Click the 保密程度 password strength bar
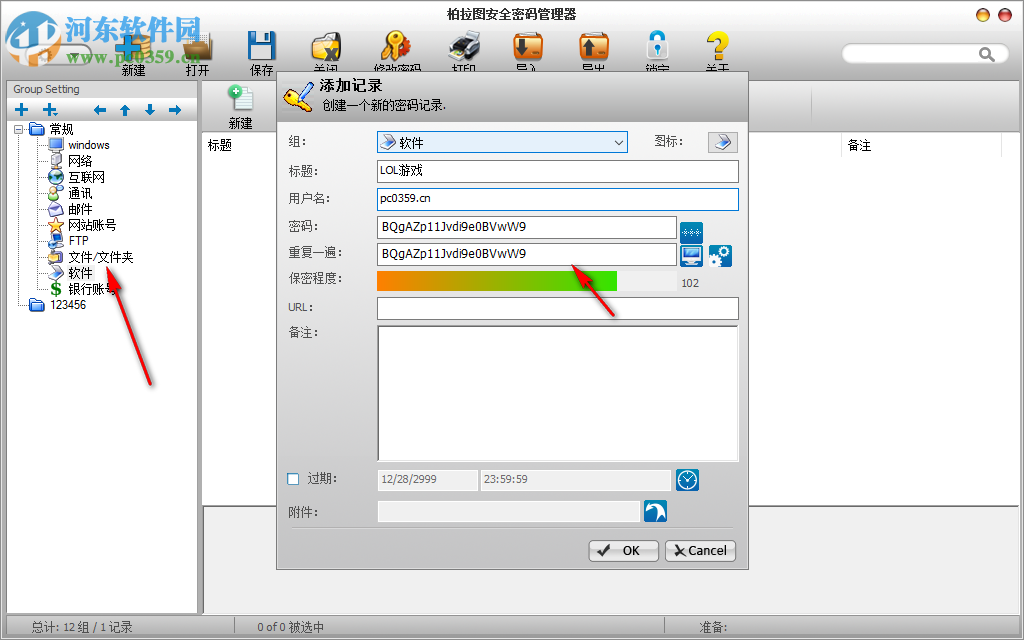Image resolution: width=1024 pixels, height=640 pixels. coord(496,280)
